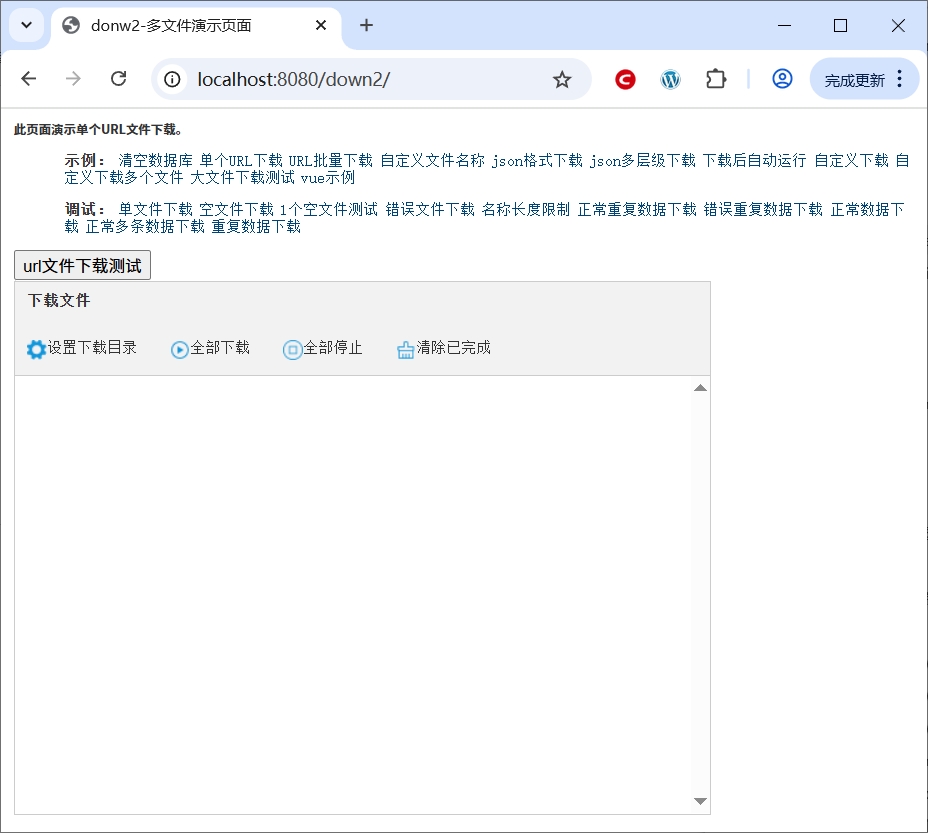Select the donw2-多文件演示页面 tab
This screenshot has width=928, height=833.
[x=190, y=25]
